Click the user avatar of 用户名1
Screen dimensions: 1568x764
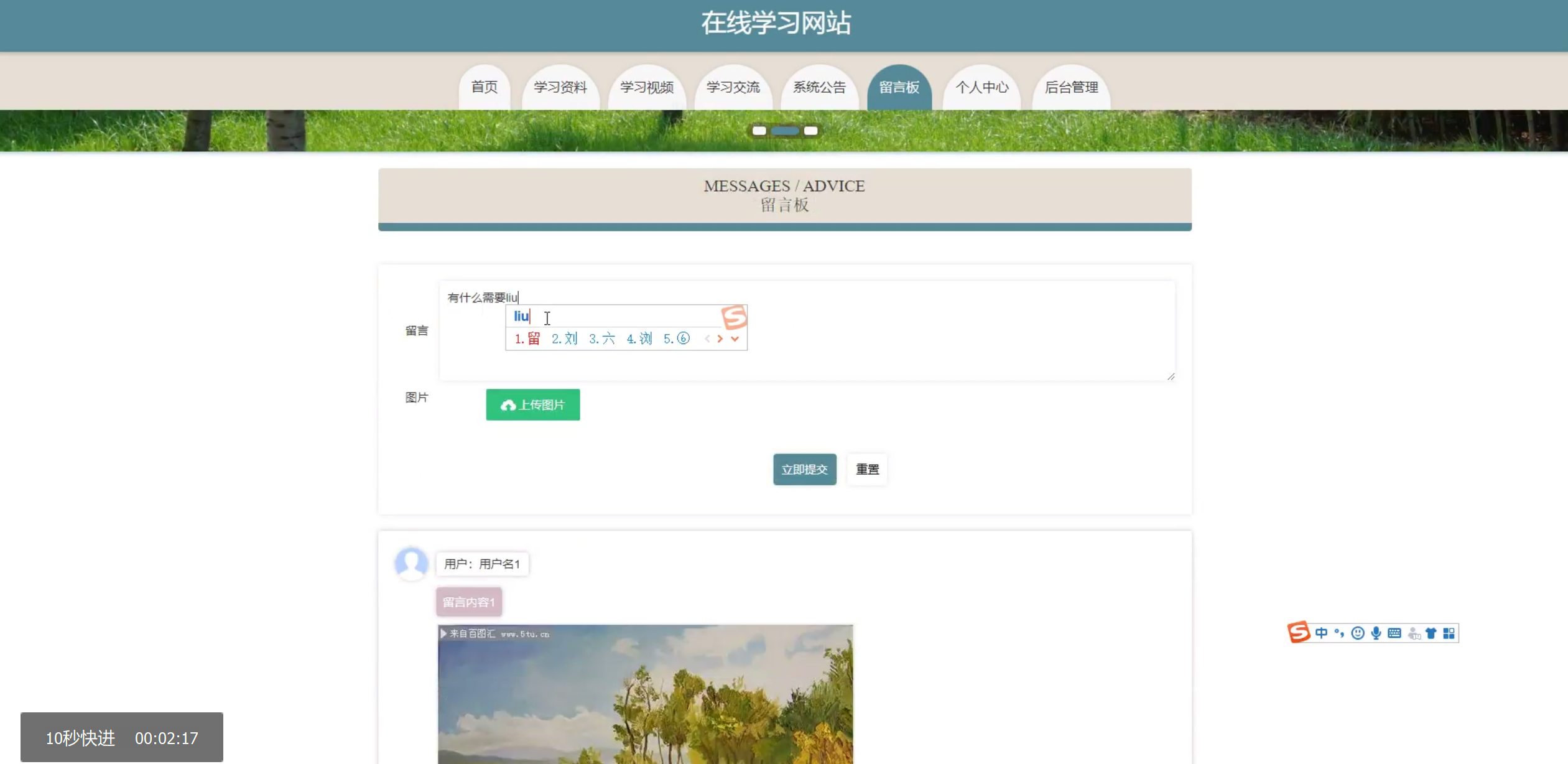[411, 563]
